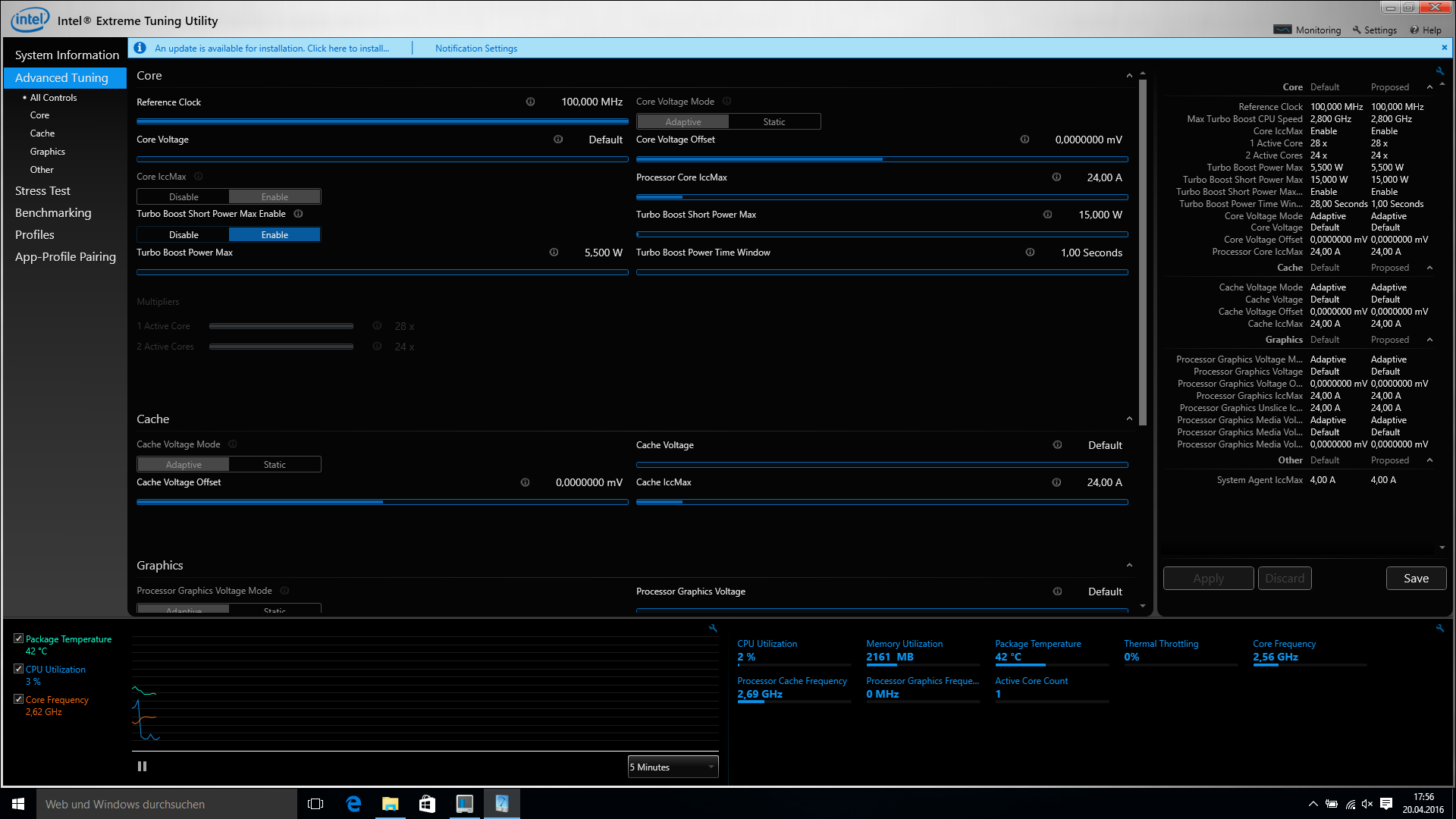Pause the monitoring graph
The height and width of the screenshot is (819, 1456).
[142, 767]
